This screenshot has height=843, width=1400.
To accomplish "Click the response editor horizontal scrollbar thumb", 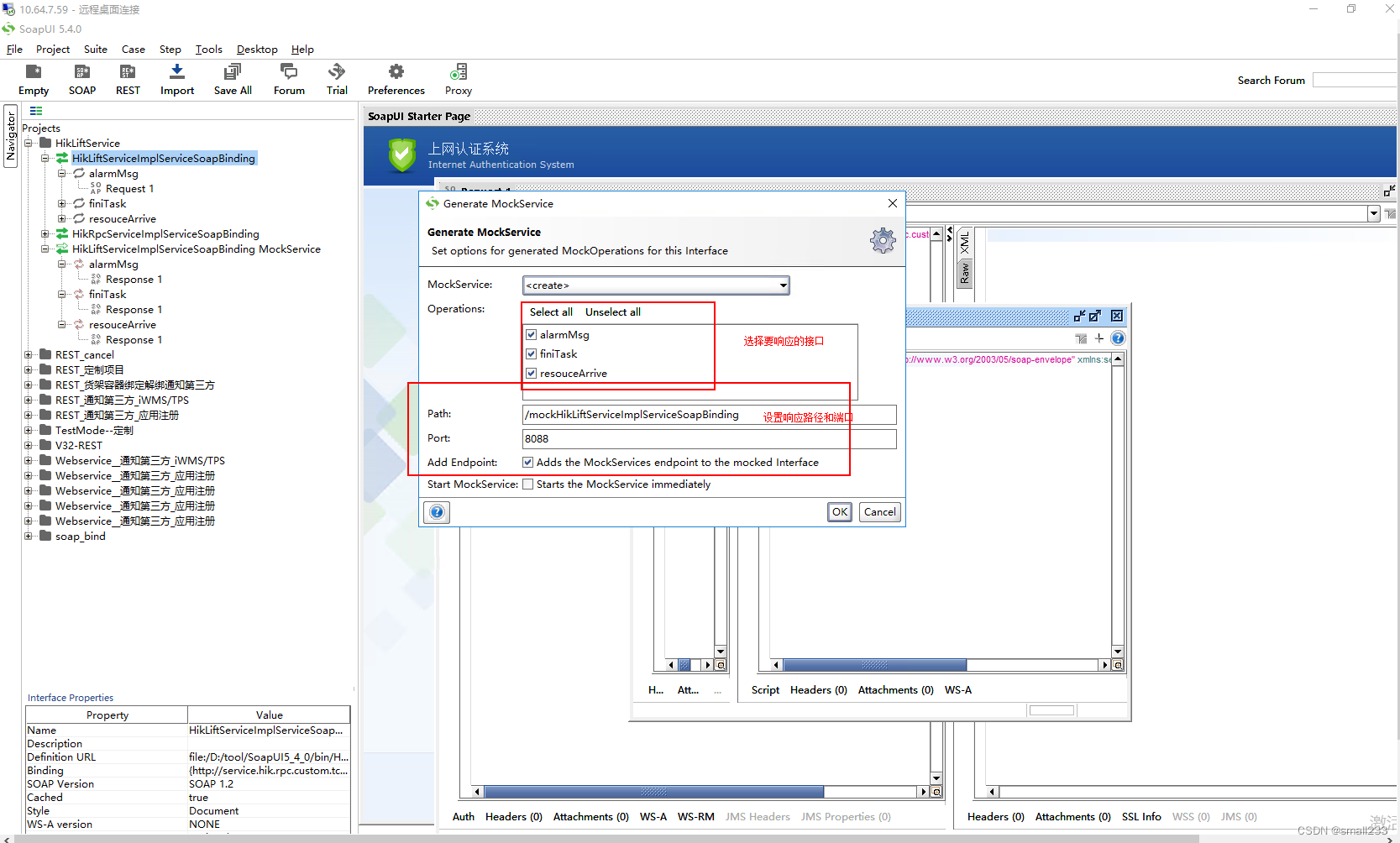I will click(x=874, y=665).
